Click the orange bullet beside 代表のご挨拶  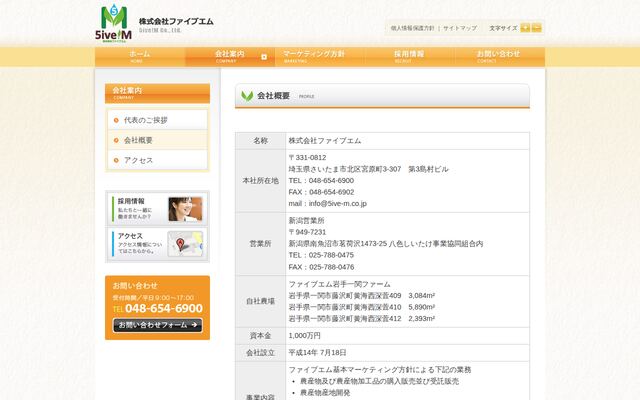click(116, 120)
